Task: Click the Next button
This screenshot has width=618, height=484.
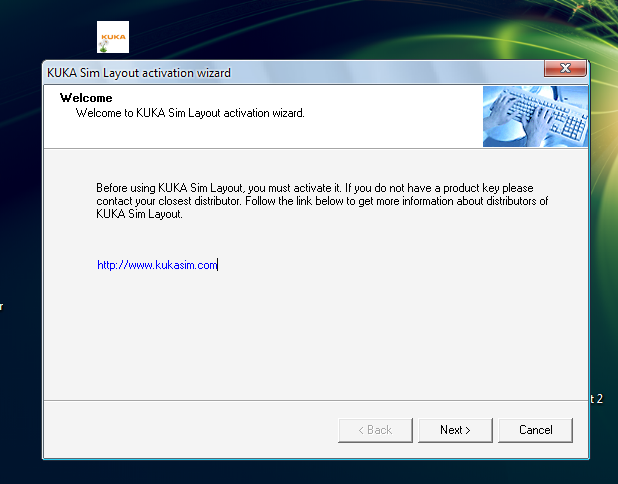Action: coord(455,430)
